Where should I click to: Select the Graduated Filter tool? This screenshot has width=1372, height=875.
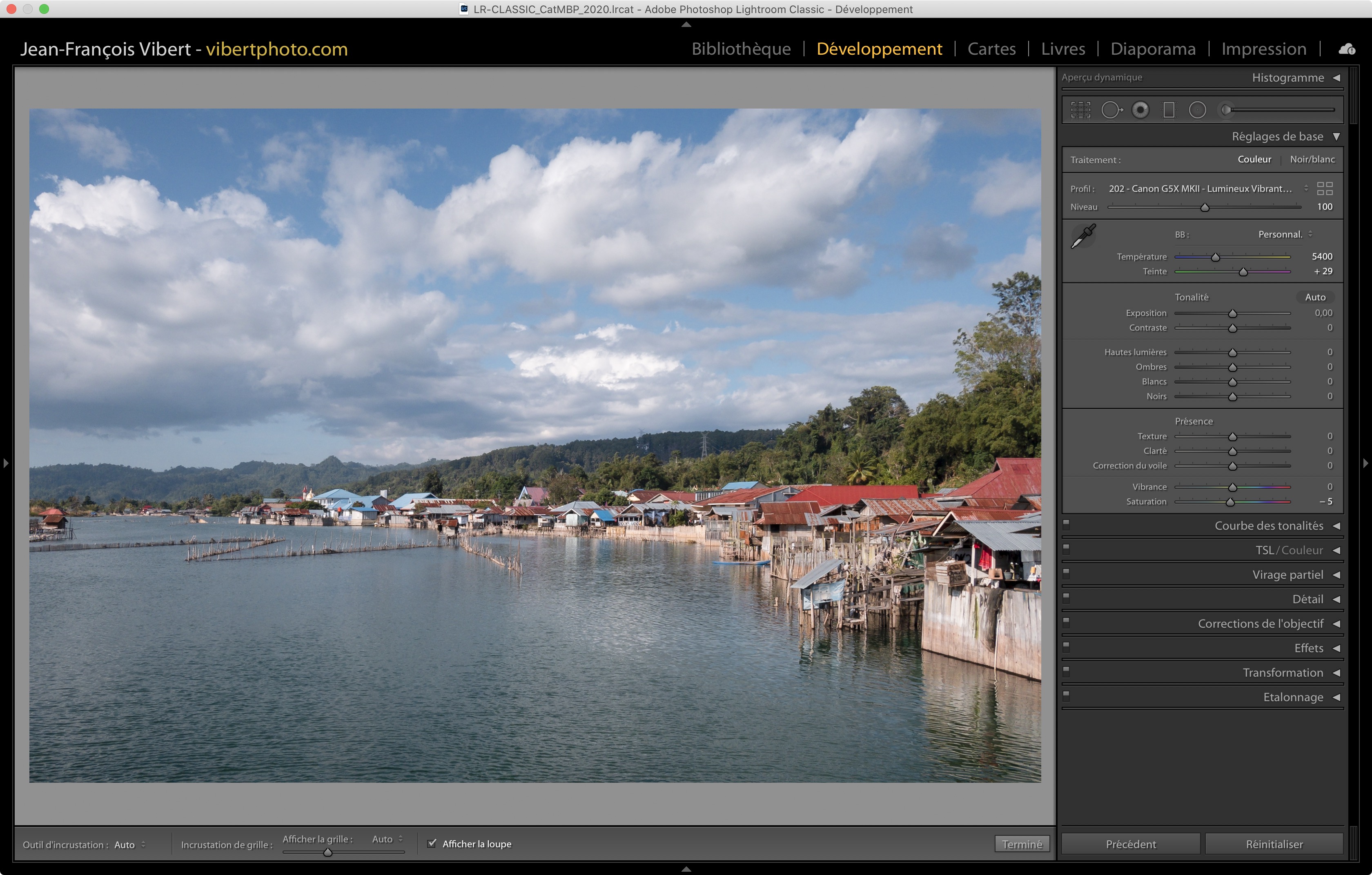pyautogui.click(x=1169, y=110)
